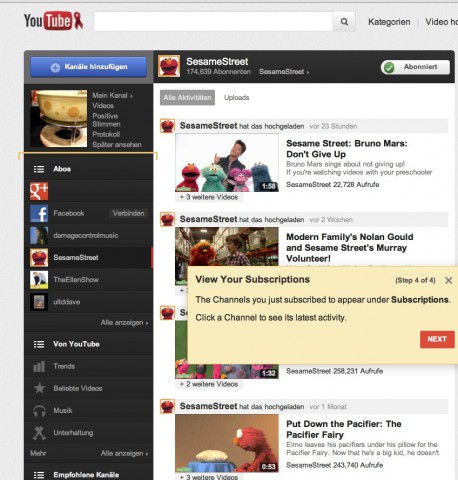The image size is (458, 480).
Task: Click the search magnifier button
Action: [x=344, y=22]
